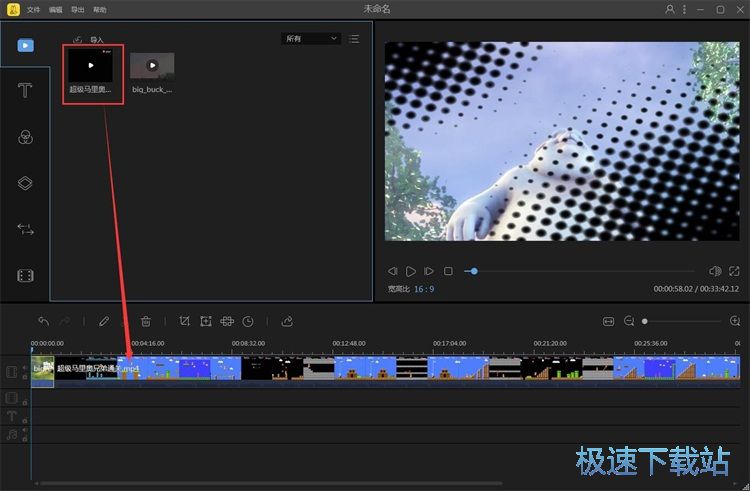Click the import icon beside 导入
The image size is (750, 491).
(x=78, y=40)
